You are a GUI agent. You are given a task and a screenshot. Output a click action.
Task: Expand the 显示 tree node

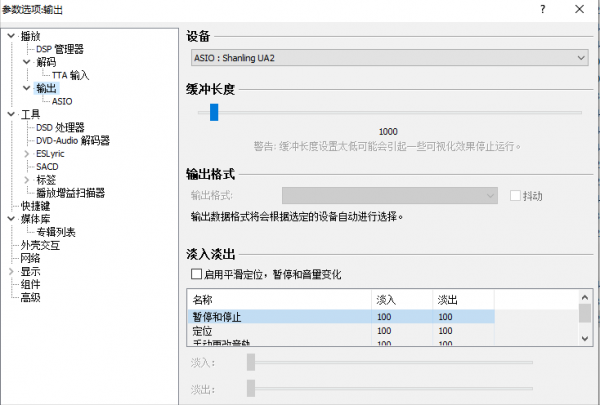tap(12, 270)
